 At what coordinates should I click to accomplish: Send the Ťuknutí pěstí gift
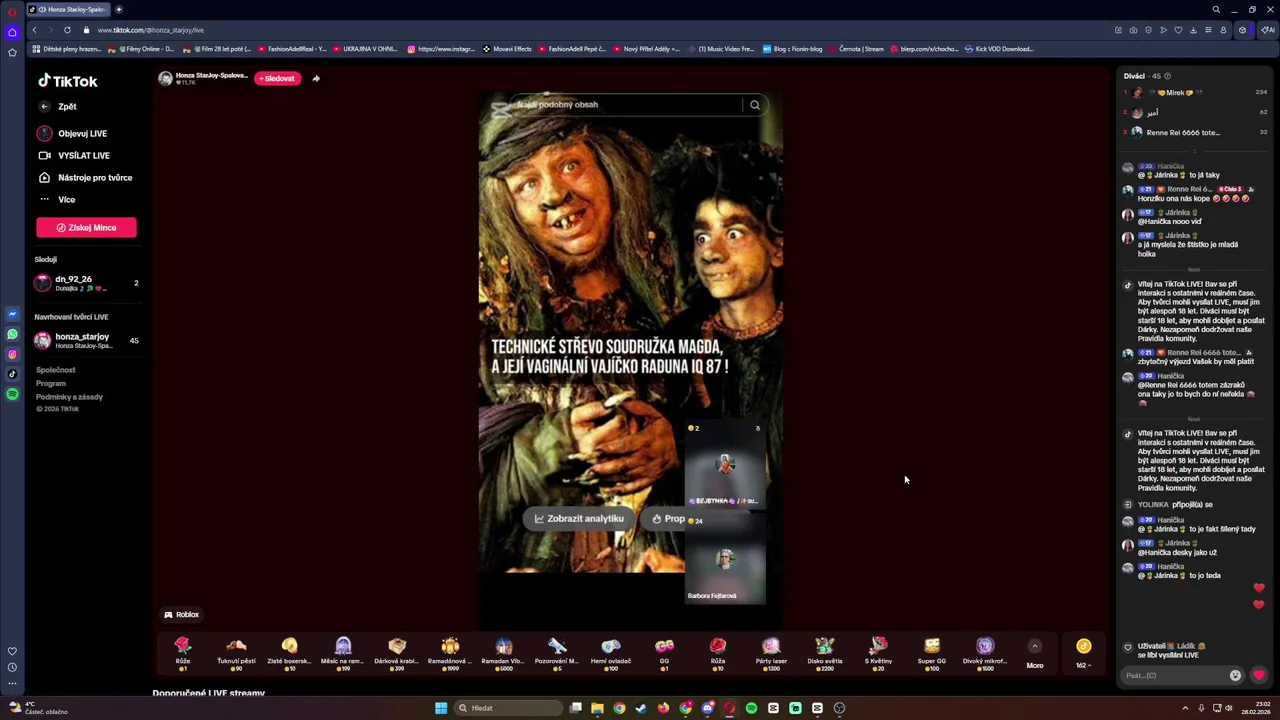[236, 654]
